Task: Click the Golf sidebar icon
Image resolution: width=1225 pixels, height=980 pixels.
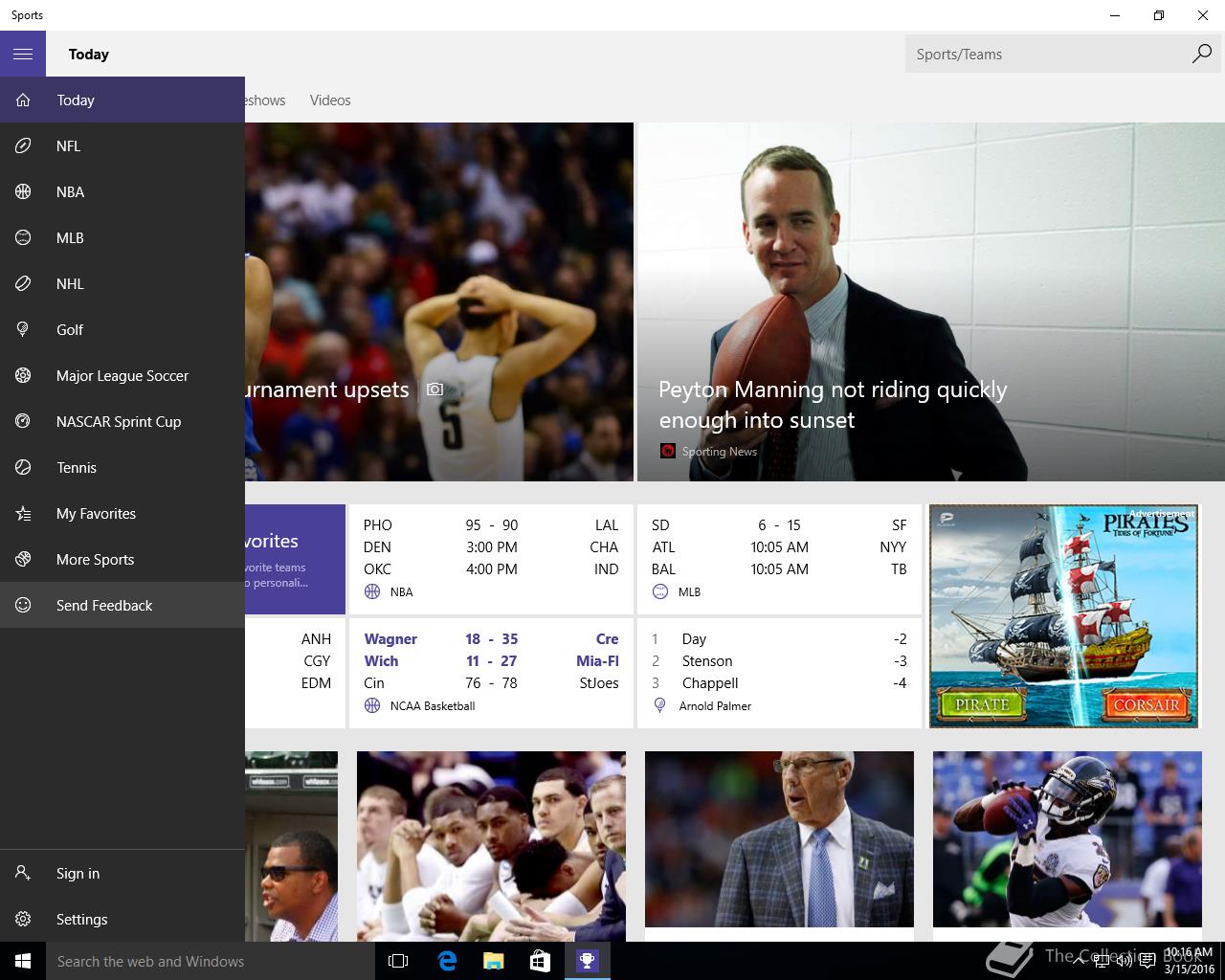Action: tap(23, 329)
